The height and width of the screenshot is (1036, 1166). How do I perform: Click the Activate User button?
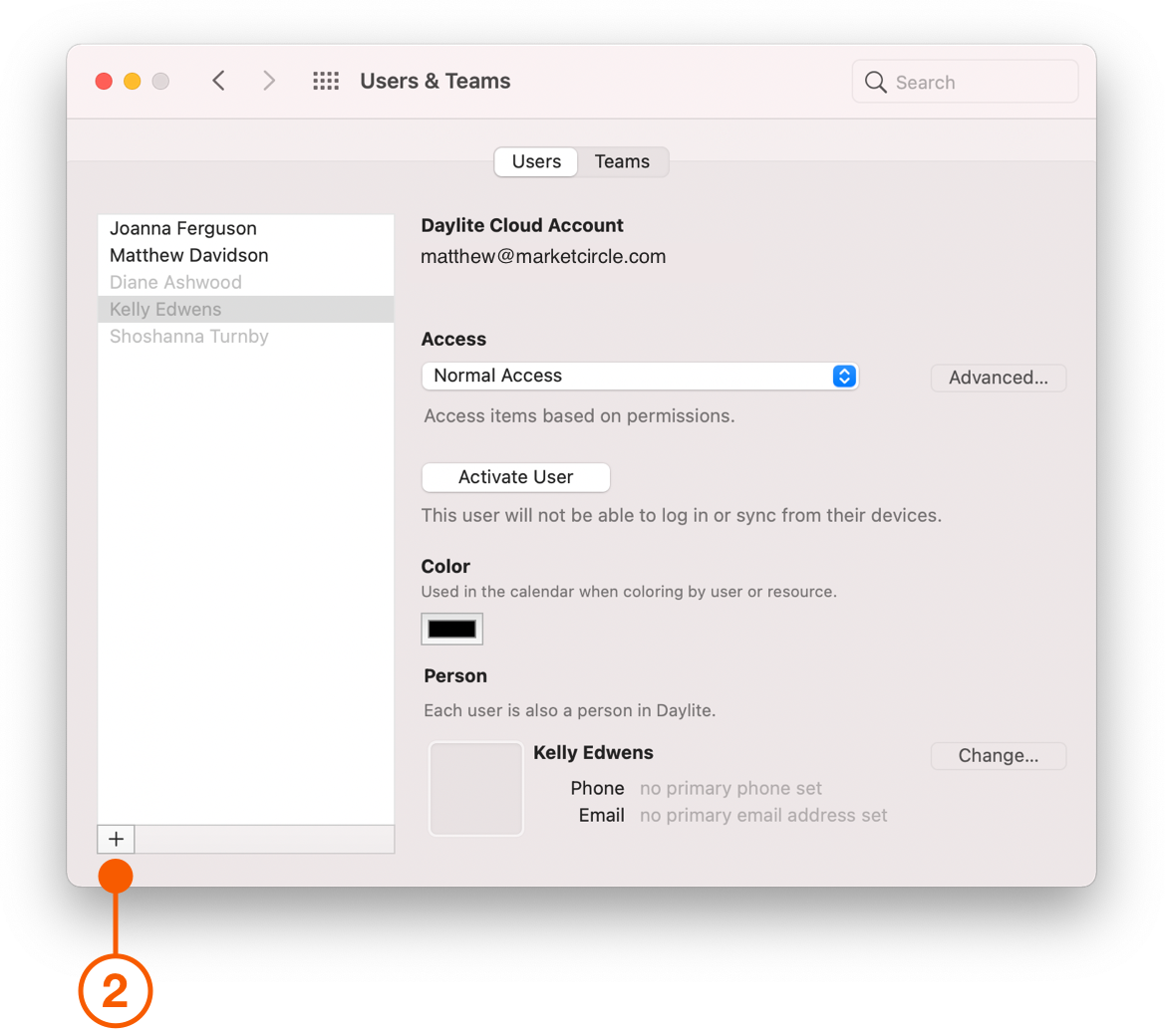point(515,477)
